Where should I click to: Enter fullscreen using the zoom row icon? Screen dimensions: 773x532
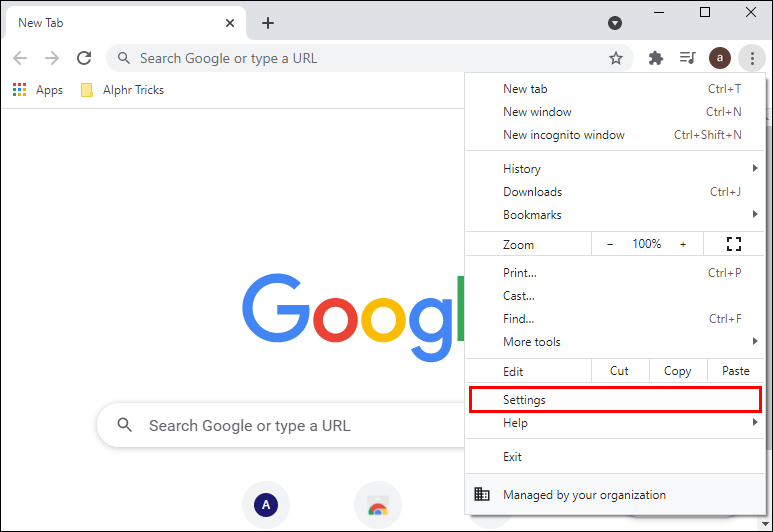click(734, 244)
